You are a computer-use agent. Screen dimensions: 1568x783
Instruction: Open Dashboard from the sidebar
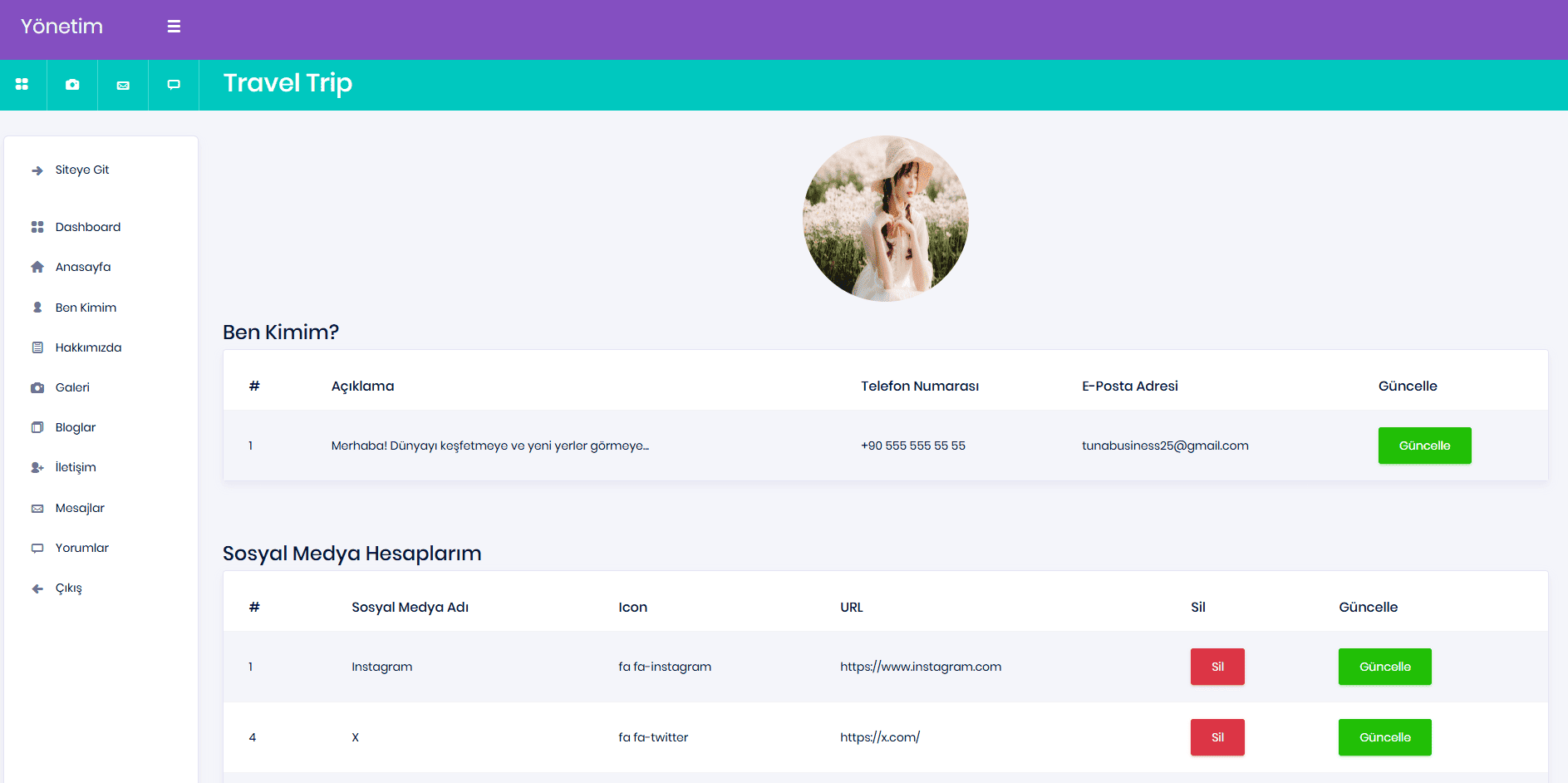pyautogui.click(x=87, y=227)
